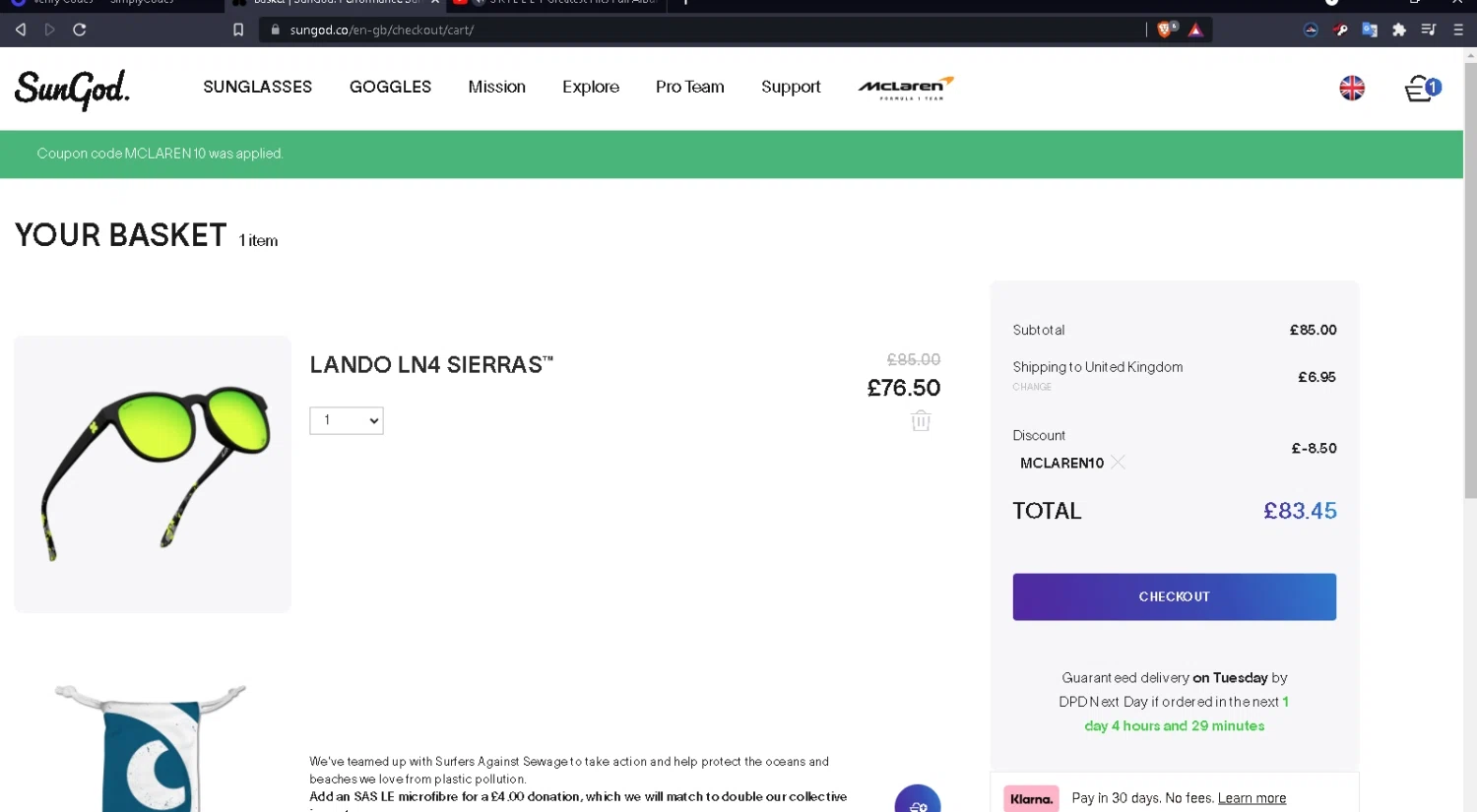Open the McLaren Formula 1 Team logo link

(x=906, y=88)
